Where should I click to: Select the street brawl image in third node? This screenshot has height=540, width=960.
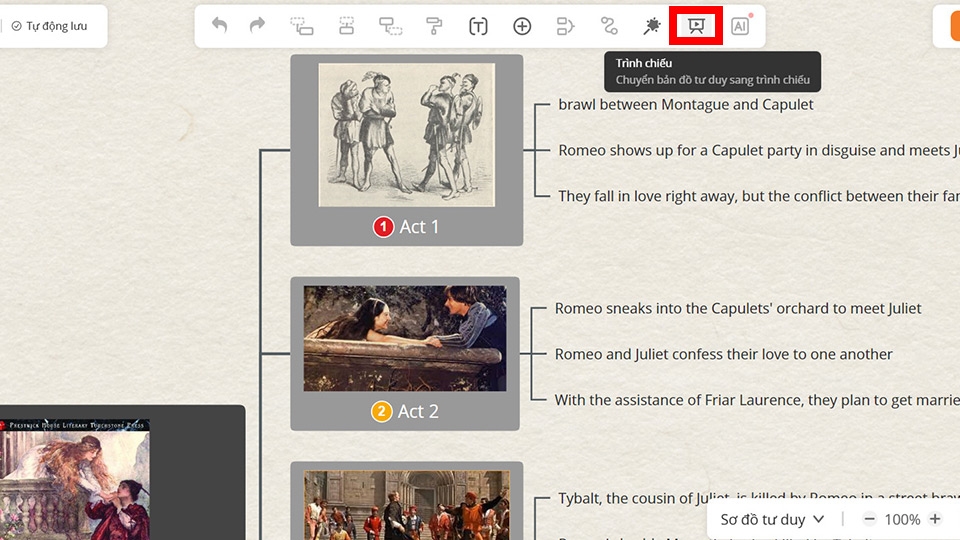pos(407,505)
